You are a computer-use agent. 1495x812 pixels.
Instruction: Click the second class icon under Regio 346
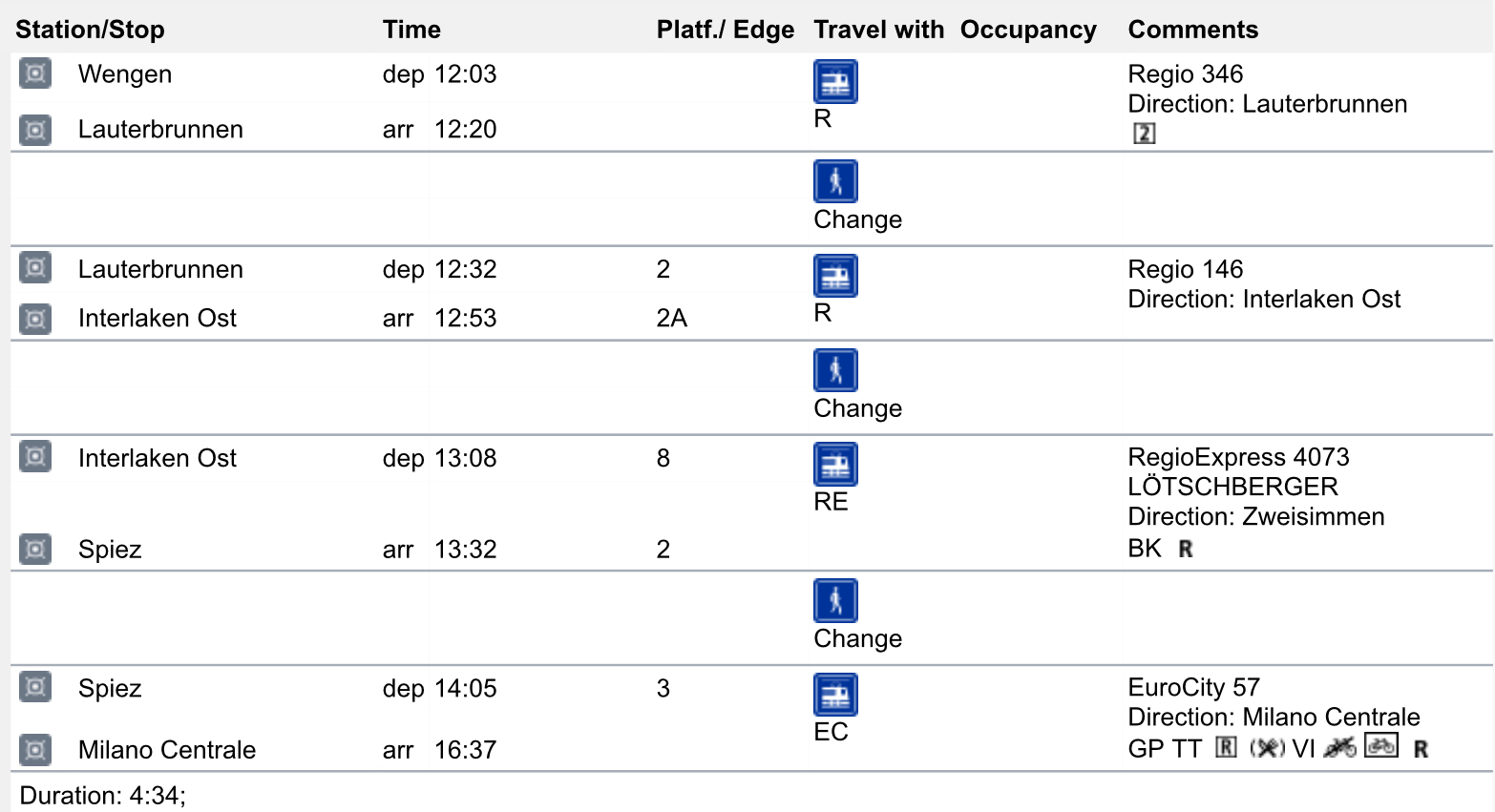pyautogui.click(x=1144, y=134)
